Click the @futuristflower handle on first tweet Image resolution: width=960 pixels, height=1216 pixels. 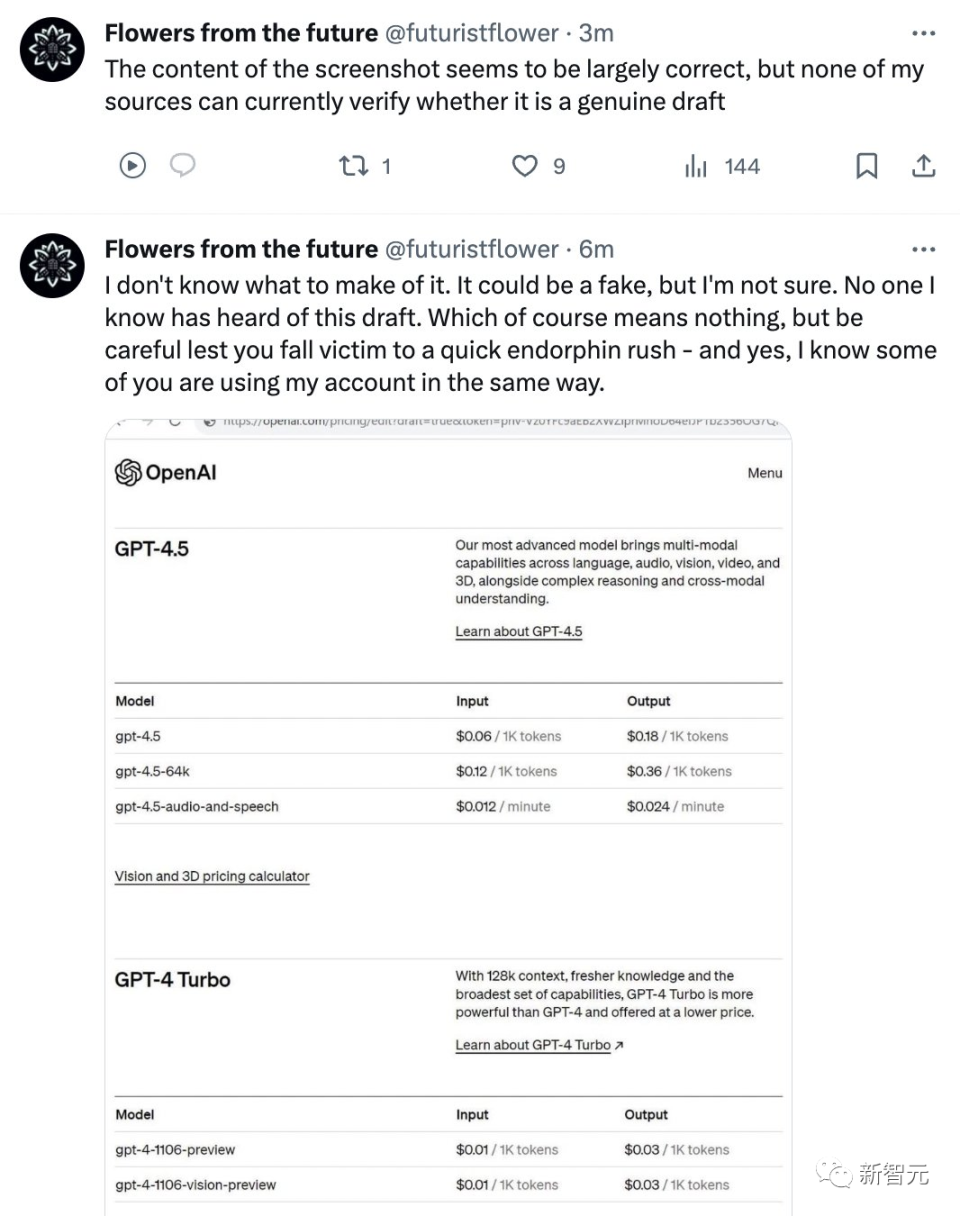472,33
